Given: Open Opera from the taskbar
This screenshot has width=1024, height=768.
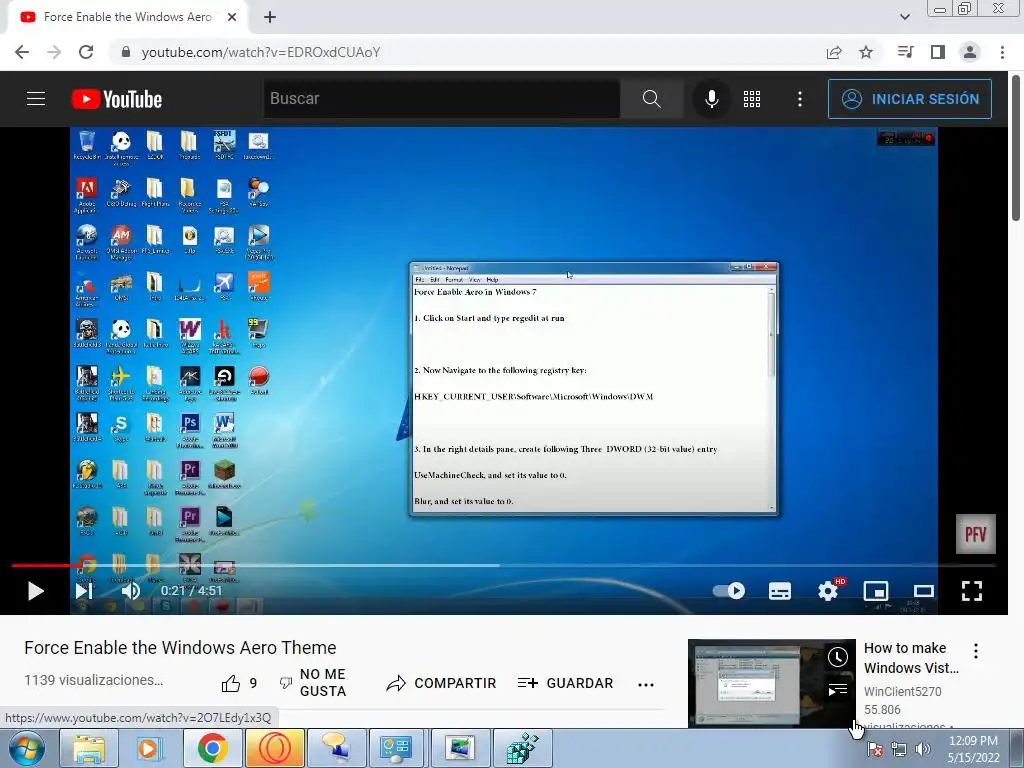Looking at the screenshot, I should pos(274,748).
